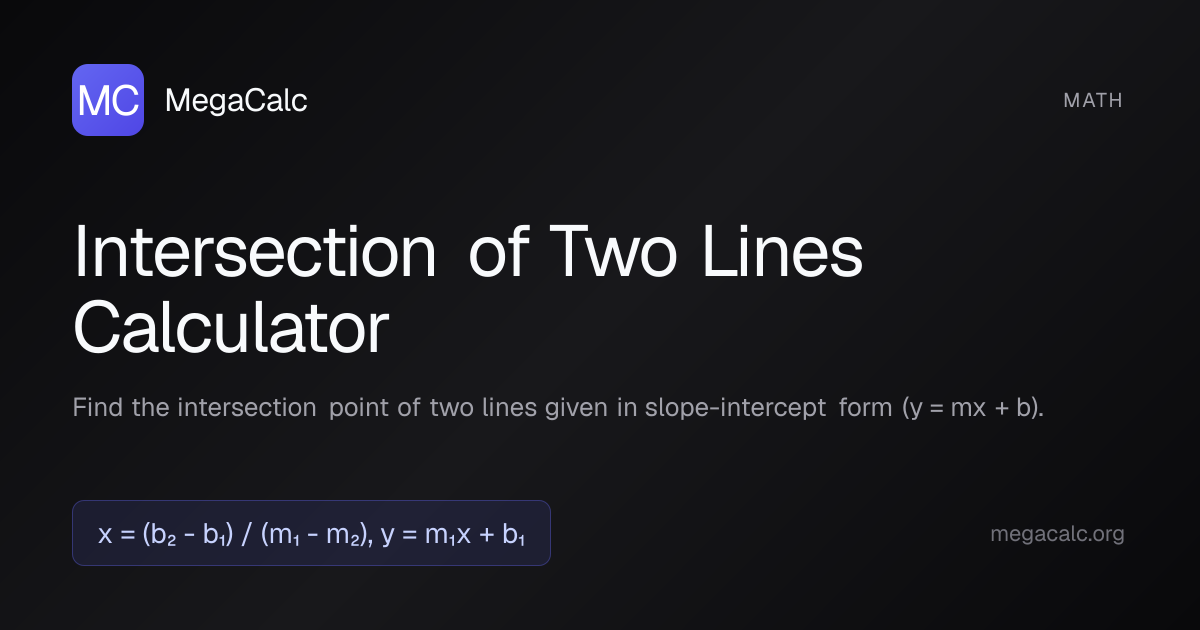The image size is (1200, 630).
Task: Click the formula box
Action: [x=311, y=534]
